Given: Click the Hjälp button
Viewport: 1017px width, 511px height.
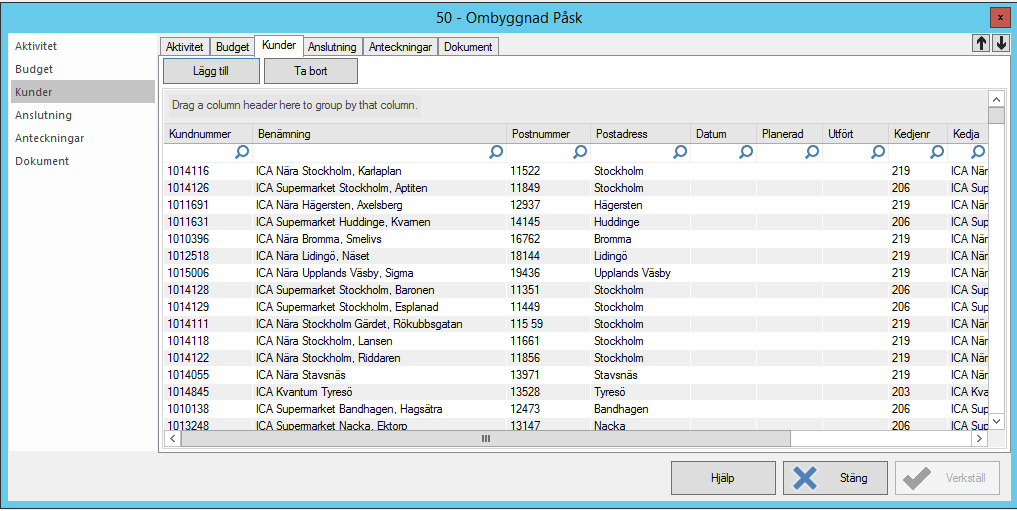Looking at the screenshot, I should click(723, 478).
